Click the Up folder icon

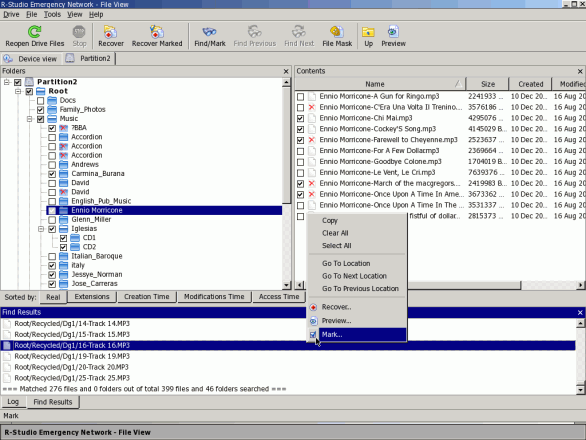tap(368, 32)
